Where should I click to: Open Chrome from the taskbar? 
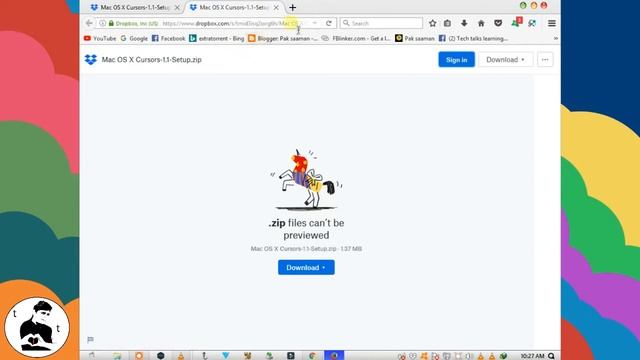(x=312, y=356)
